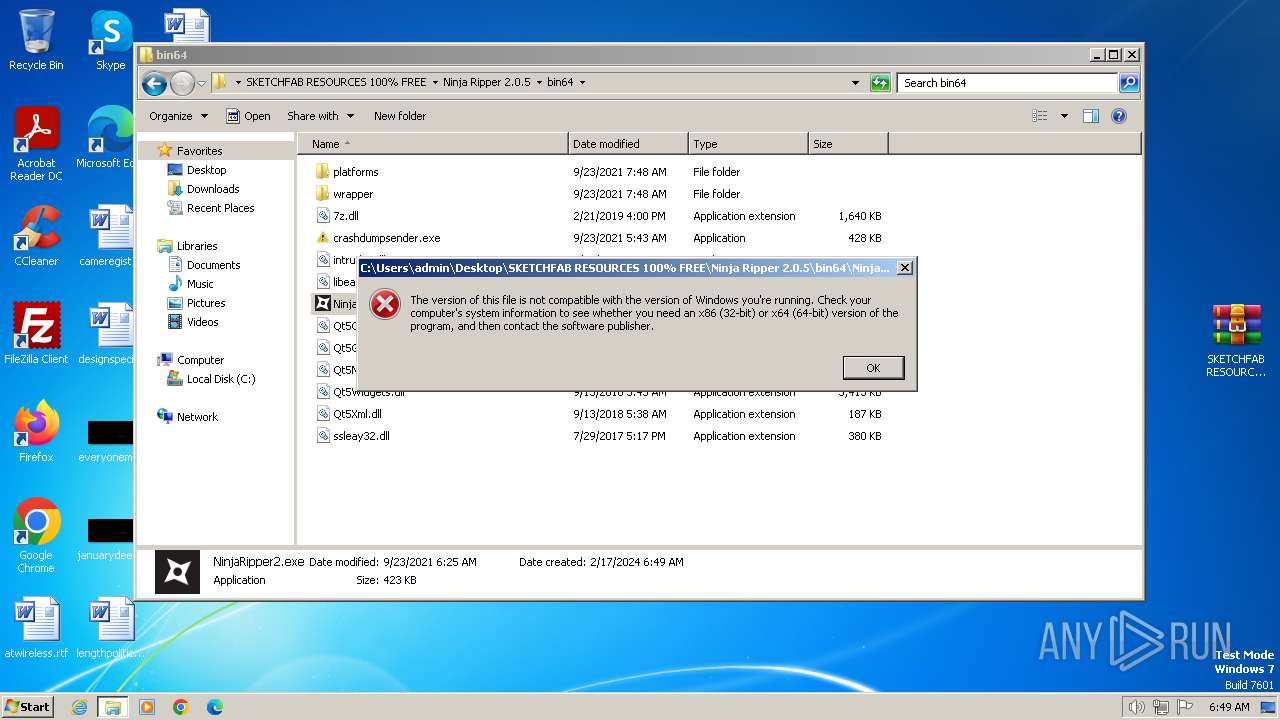
Task: Refresh the bin64 folder view
Action: [880, 83]
